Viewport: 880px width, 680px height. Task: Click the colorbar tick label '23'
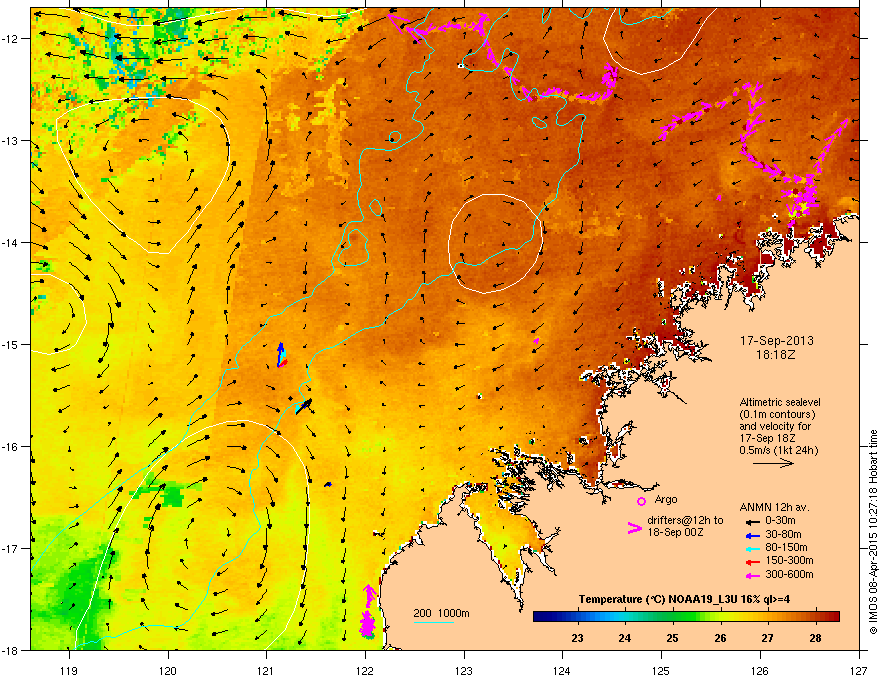(577, 638)
